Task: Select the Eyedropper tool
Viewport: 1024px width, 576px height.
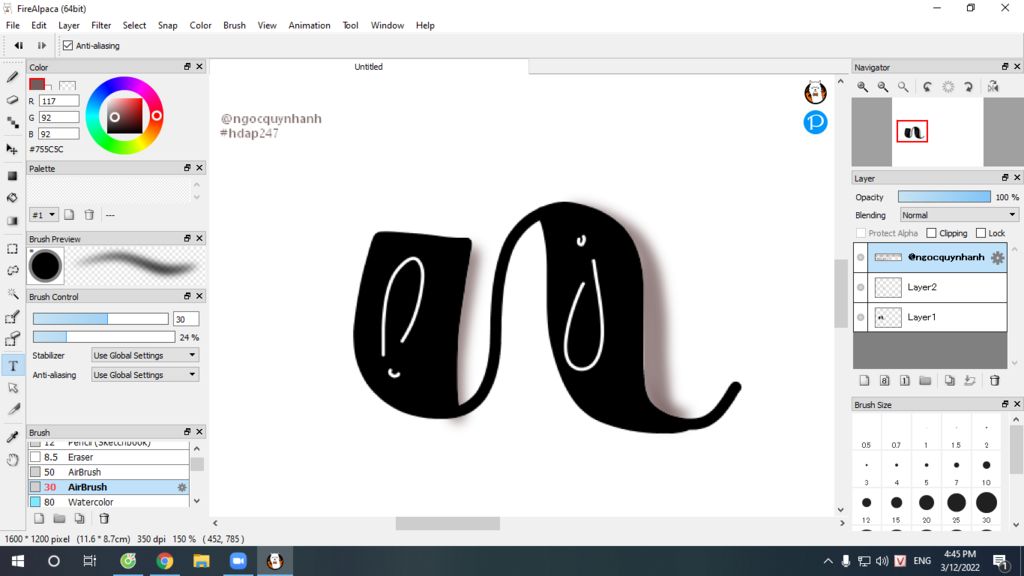Action: pyautogui.click(x=12, y=437)
